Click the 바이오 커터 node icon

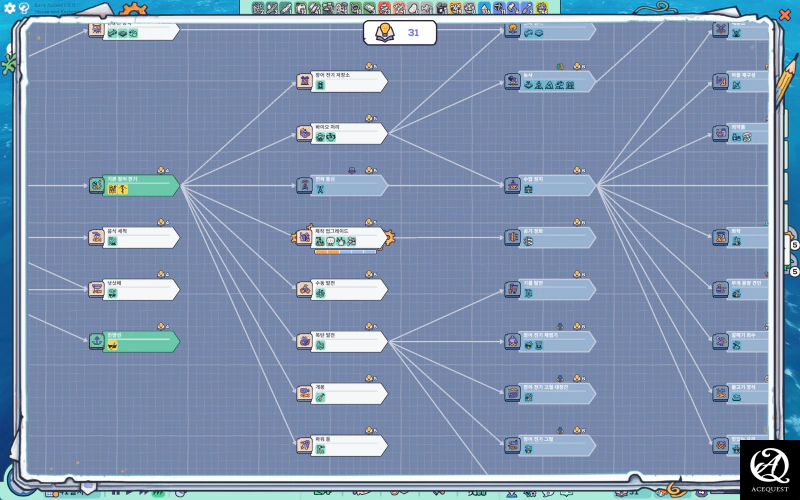tap(305, 133)
